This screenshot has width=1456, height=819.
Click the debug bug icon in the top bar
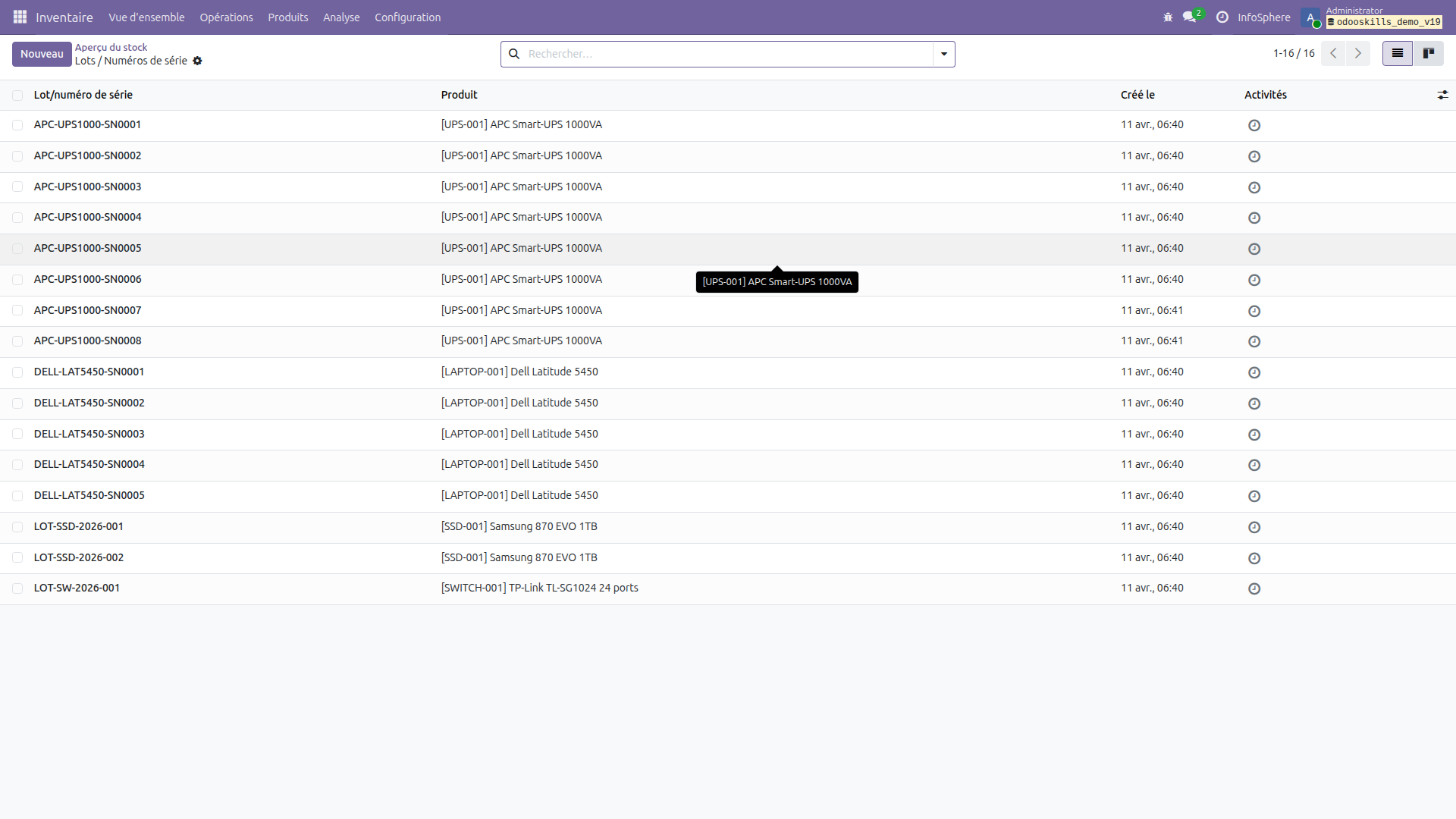[x=1168, y=17]
